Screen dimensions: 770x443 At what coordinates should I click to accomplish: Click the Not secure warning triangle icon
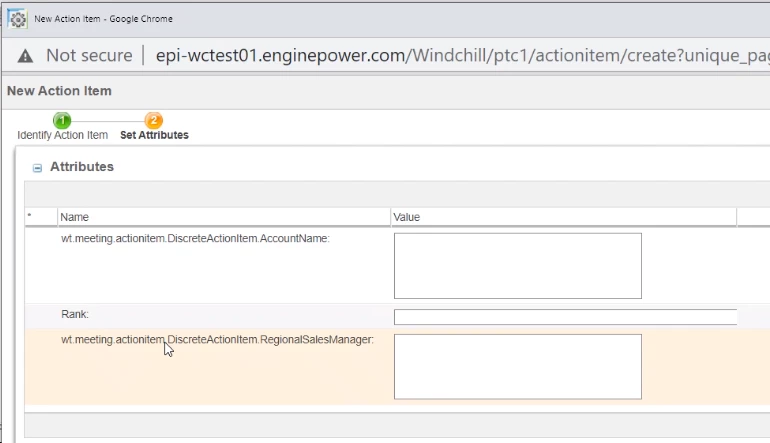click(x=25, y=56)
